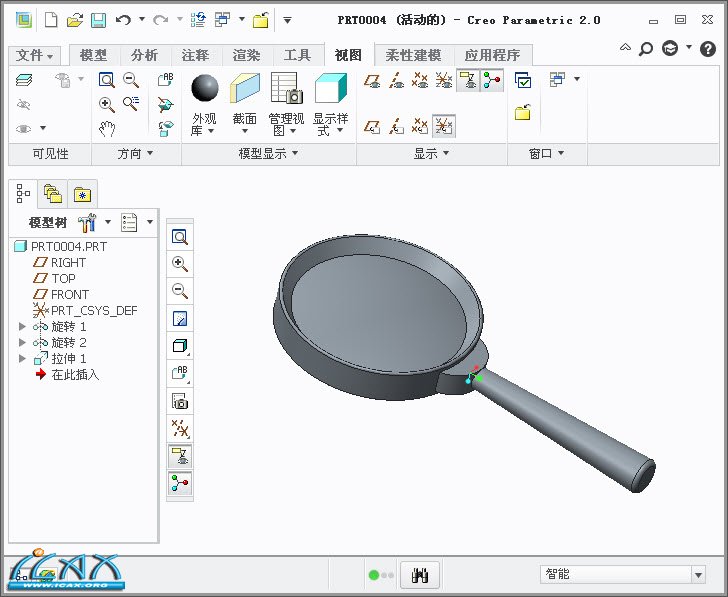Switch to the 分析 ribbon tab
The width and height of the screenshot is (728, 597).
coord(144,56)
